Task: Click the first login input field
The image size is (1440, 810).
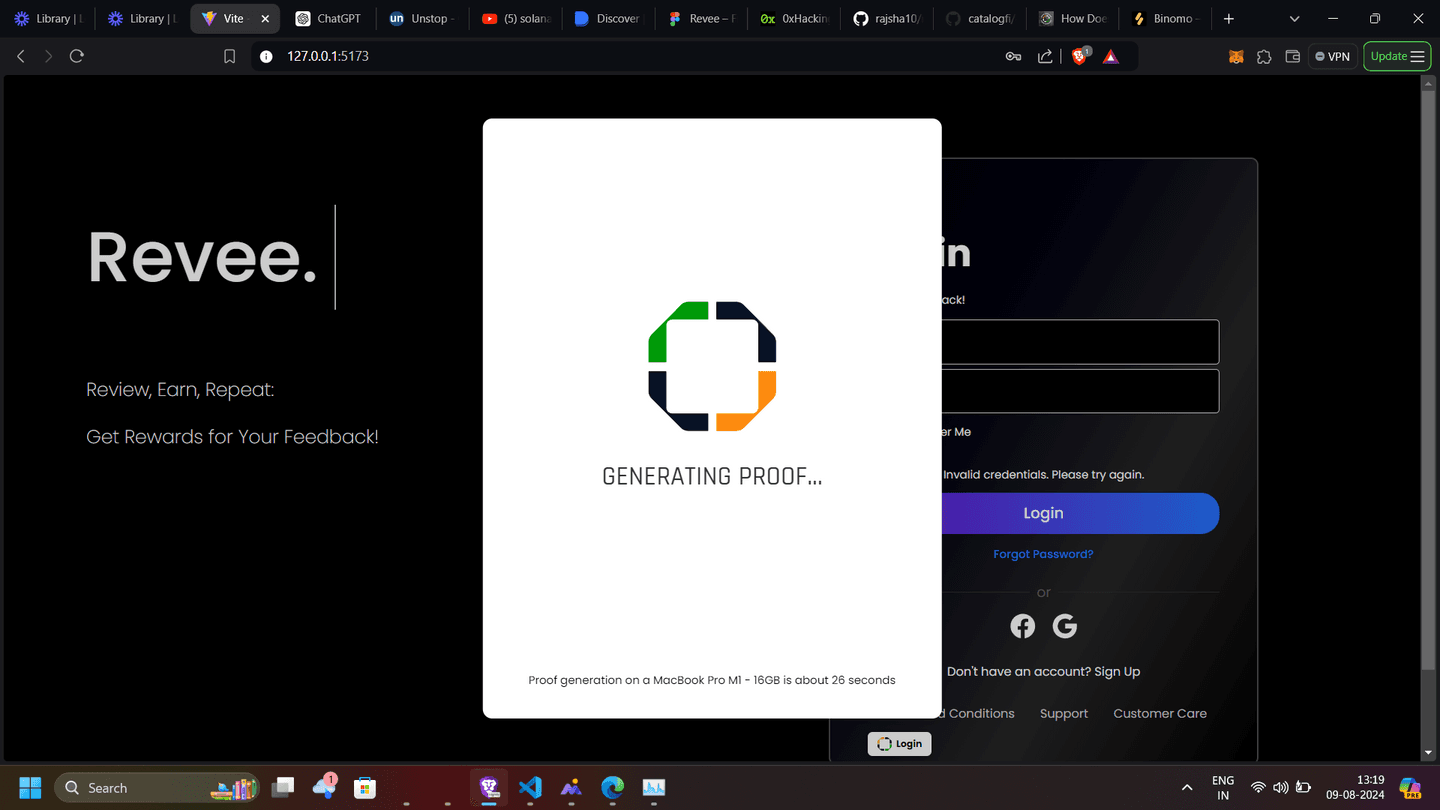Action: coord(1080,342)
